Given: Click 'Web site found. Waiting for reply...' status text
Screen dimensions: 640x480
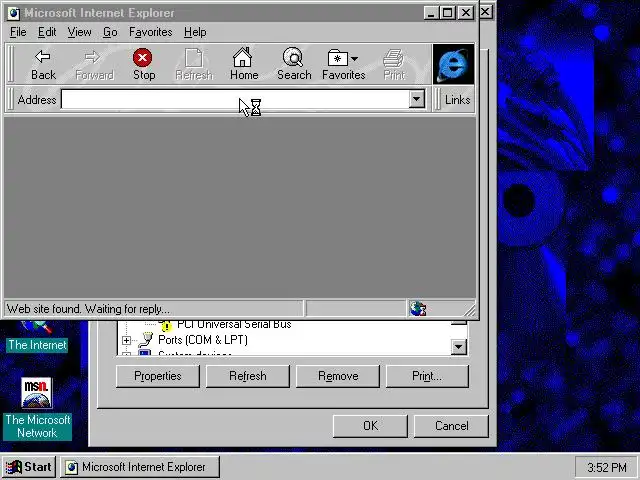Looking at the screenshot, I should pyautogui.click(x=88, y=309).
